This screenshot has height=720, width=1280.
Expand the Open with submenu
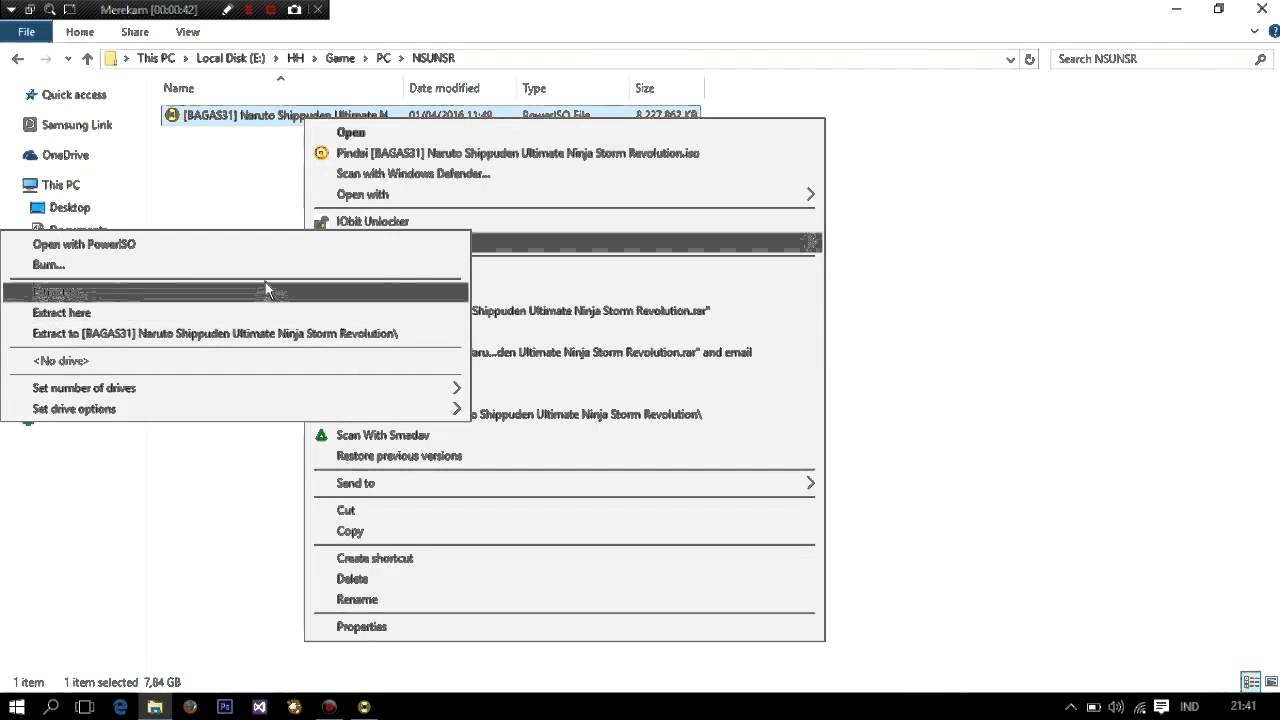564,195
